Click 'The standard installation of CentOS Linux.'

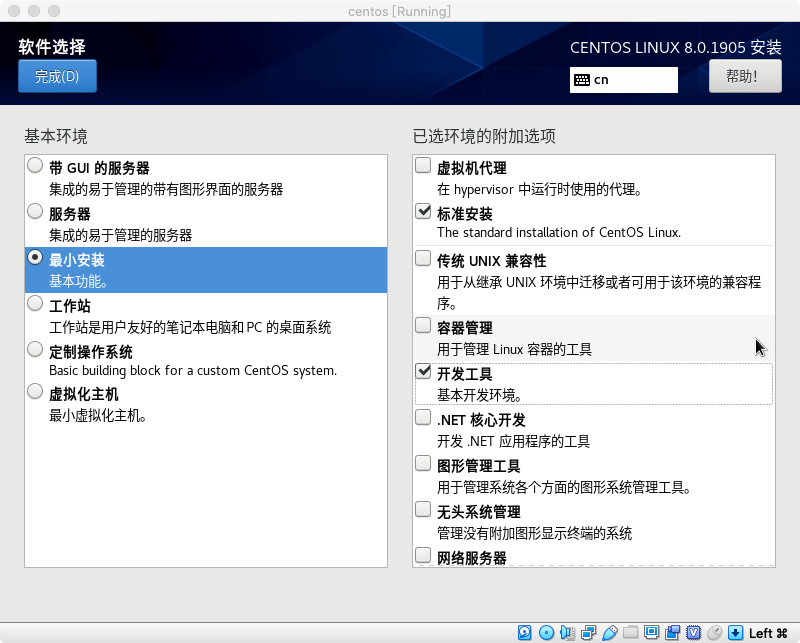(x=559, y=233)
